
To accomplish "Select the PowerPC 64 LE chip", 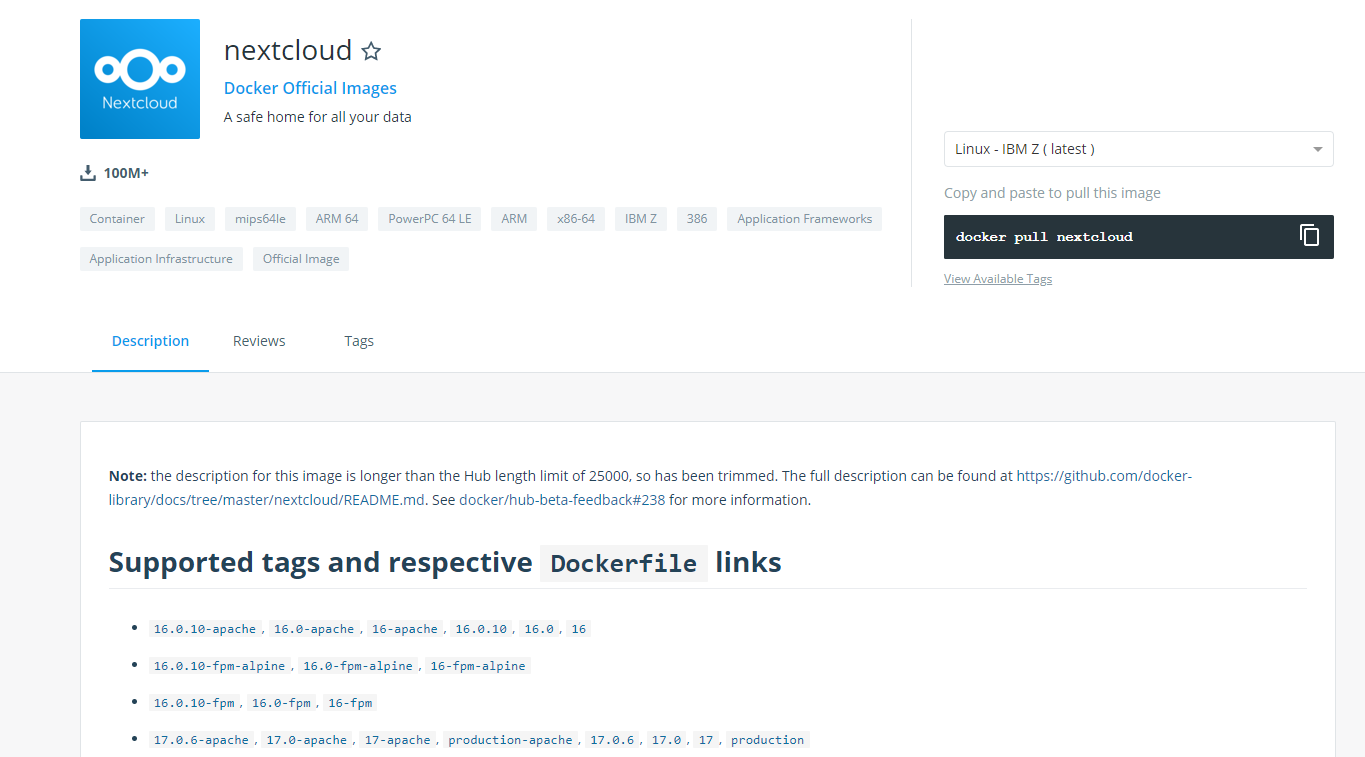I will point(430,219).
